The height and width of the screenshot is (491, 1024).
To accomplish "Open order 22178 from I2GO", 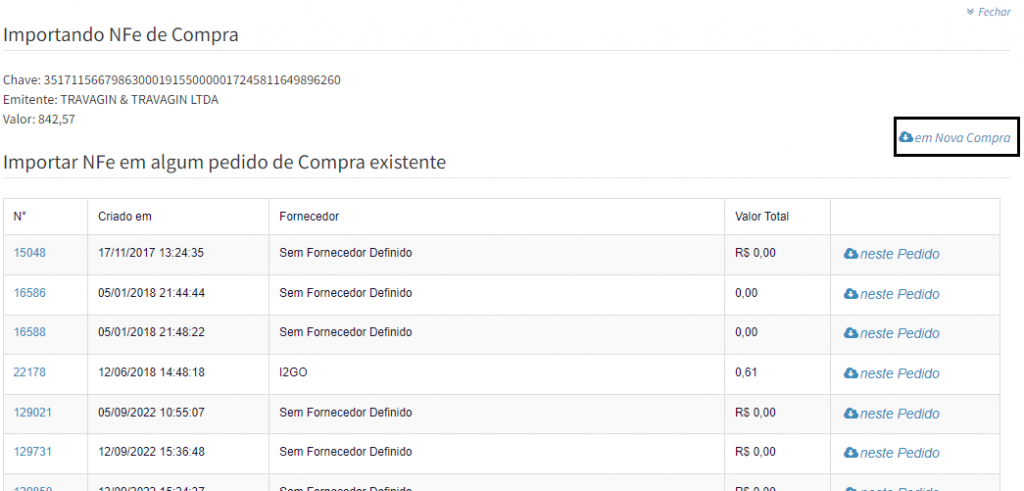I will tap(29, 372).
